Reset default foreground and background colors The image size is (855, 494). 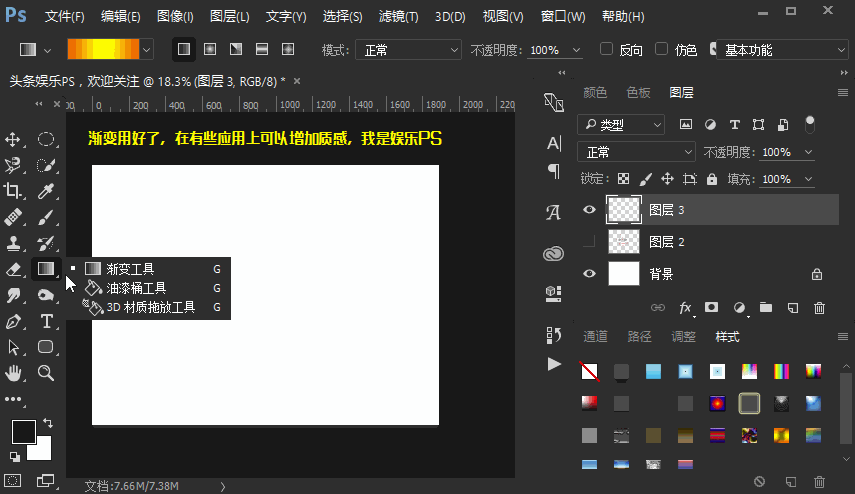tap(15, 456)
